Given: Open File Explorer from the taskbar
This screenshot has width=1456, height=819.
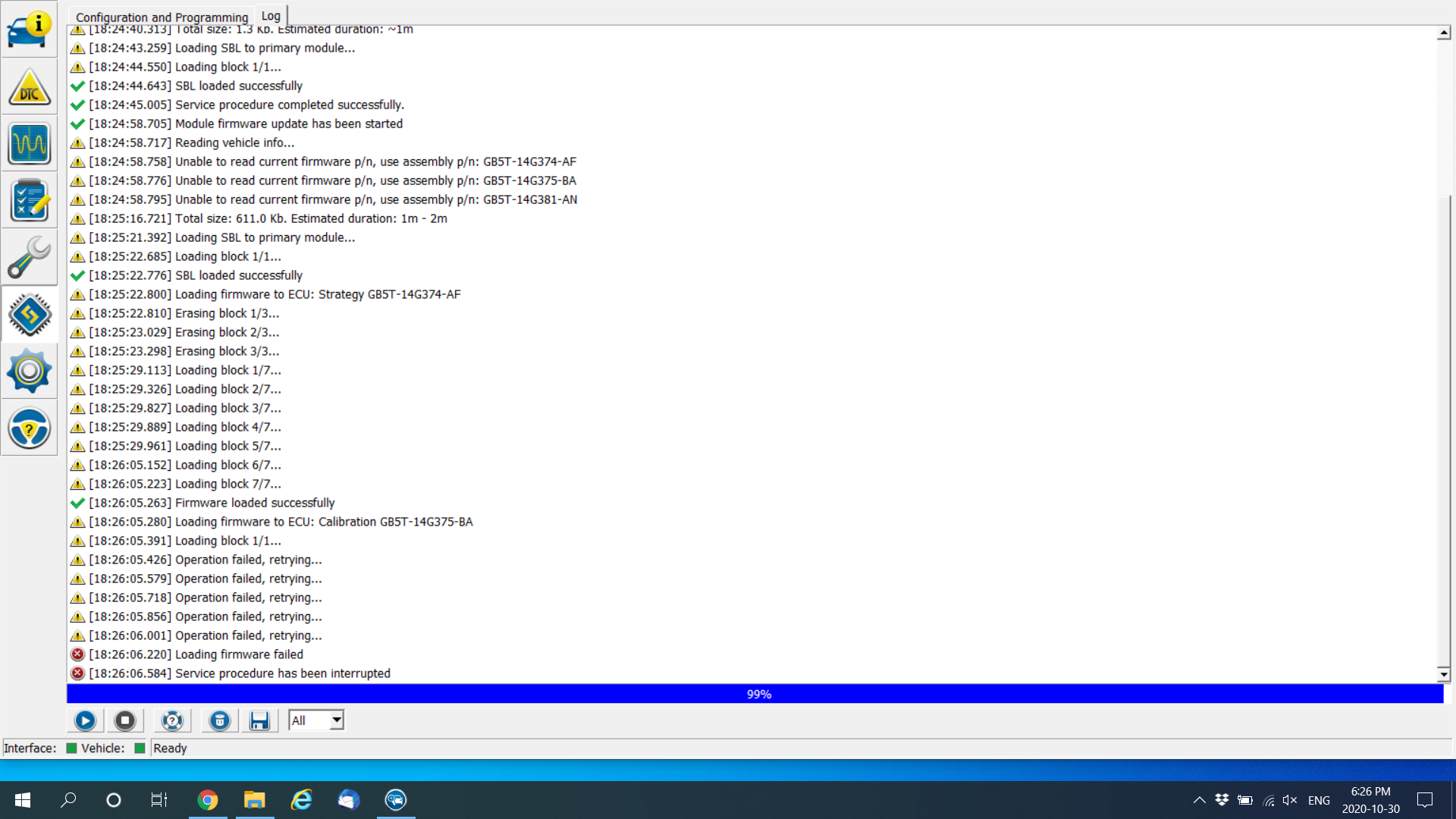Looking at the screenshot, I should coord(254,800).
